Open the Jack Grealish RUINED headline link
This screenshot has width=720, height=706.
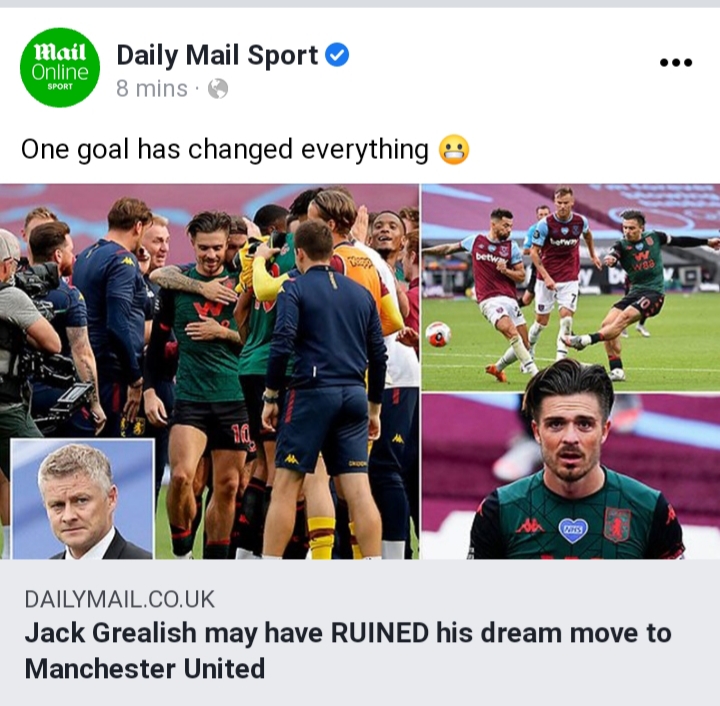click(x=348, y=650)
